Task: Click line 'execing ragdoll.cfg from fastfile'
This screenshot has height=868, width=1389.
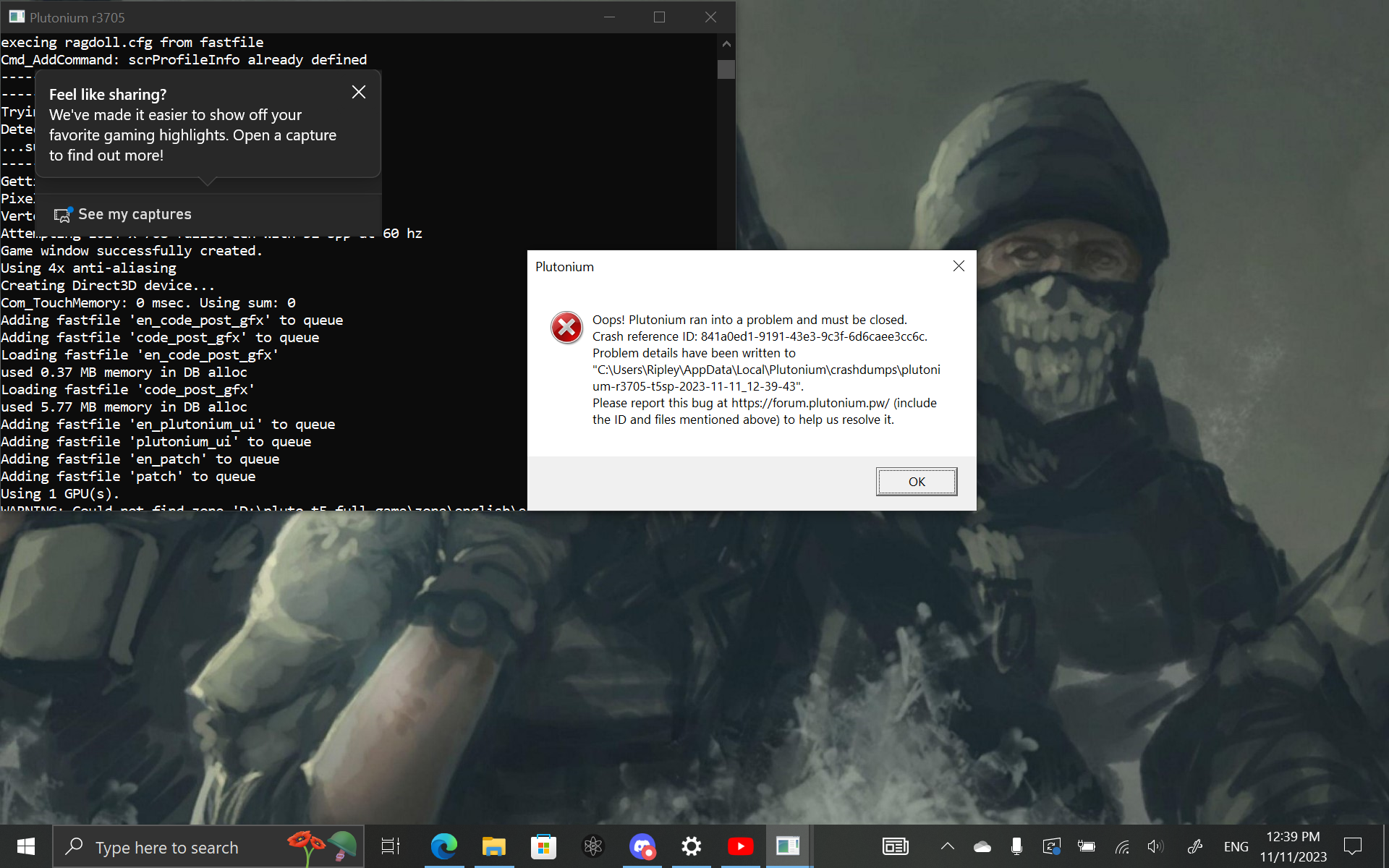Action: [x=132, y=43]
